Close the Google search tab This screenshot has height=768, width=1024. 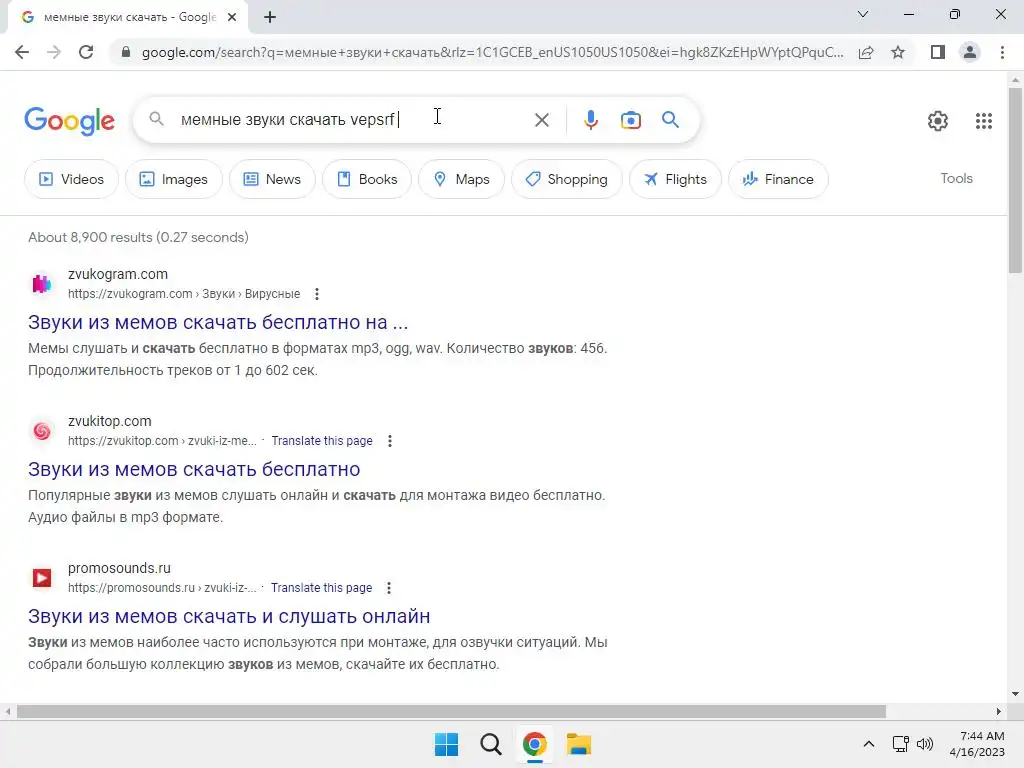pos(232,17)
